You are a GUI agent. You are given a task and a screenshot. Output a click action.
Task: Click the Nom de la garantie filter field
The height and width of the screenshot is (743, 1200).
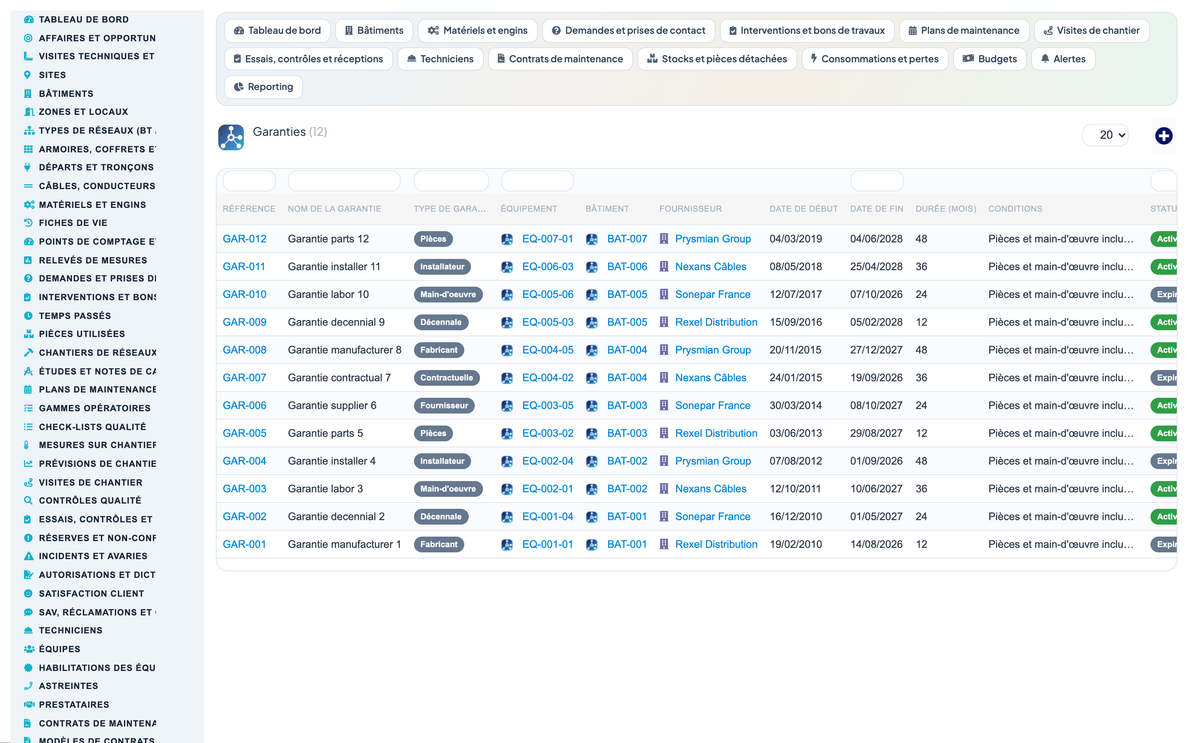pos(344,181)
